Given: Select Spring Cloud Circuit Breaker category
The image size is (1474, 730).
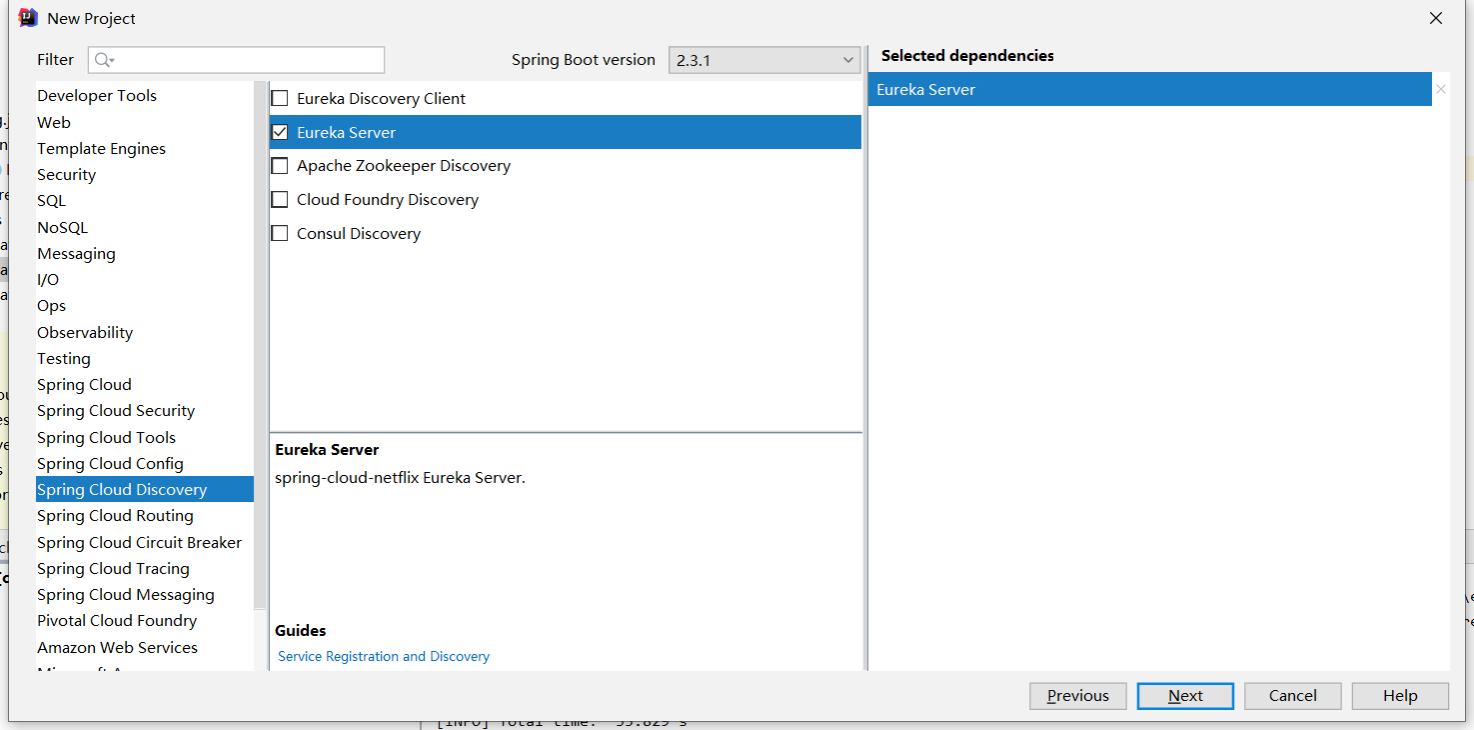Looking at the screenshot, I should [145, 542].
